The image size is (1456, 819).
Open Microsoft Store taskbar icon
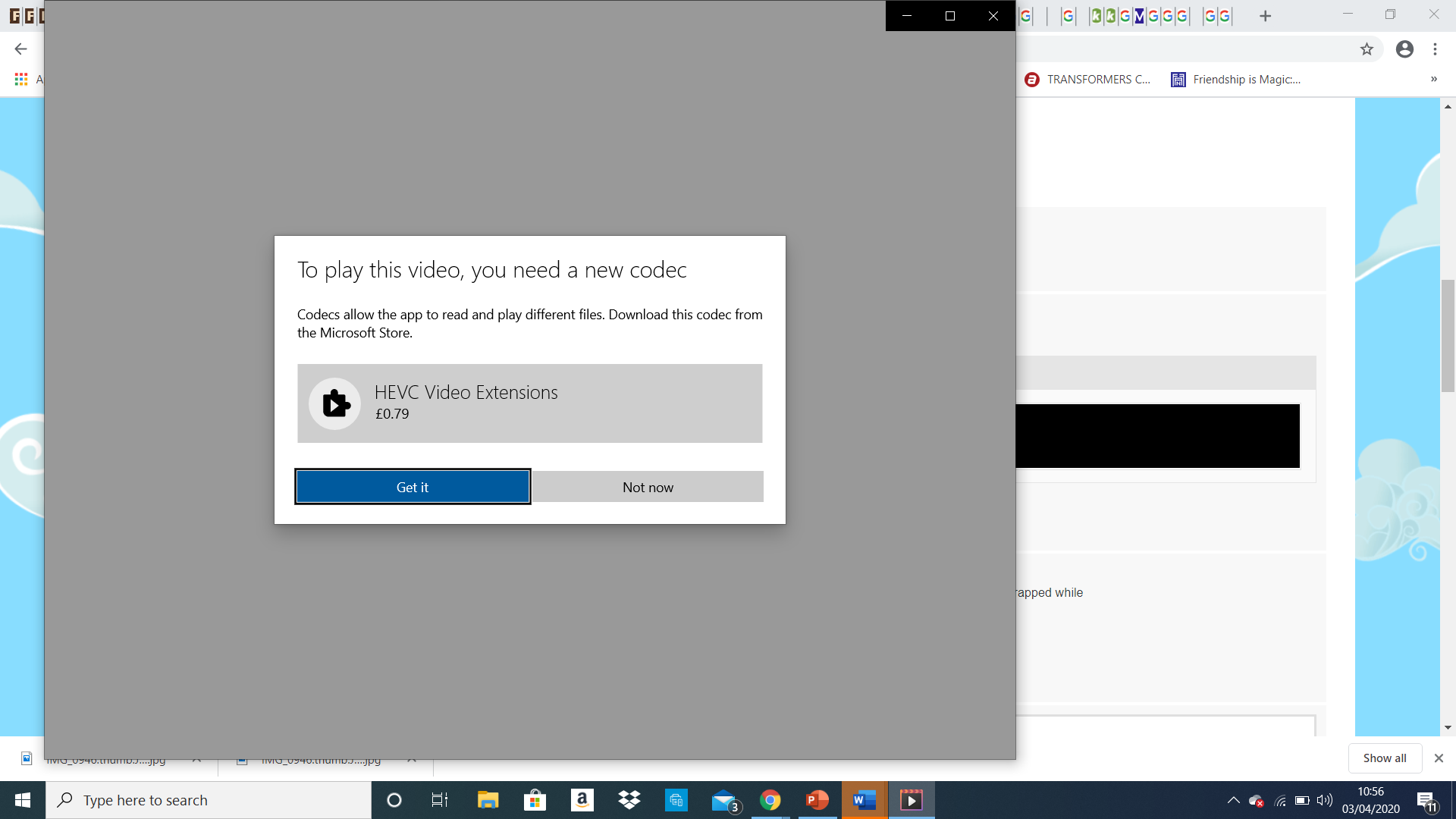(x=535, y=800)
